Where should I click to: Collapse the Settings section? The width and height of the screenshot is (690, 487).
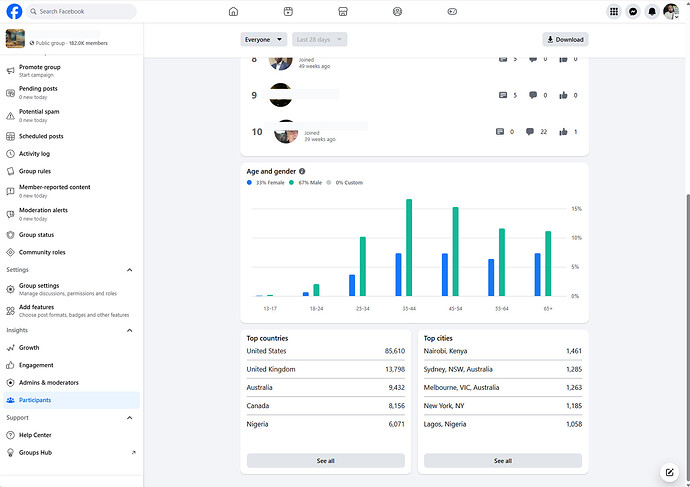pyautogui.click(x=129, y=270)
